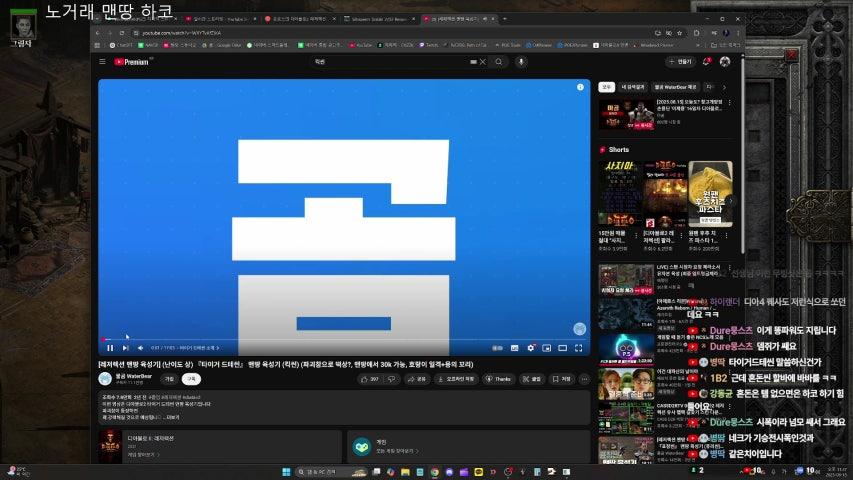Reload the page in Chrome
This screenshot has width=853, height=480.
pos(122,33)
